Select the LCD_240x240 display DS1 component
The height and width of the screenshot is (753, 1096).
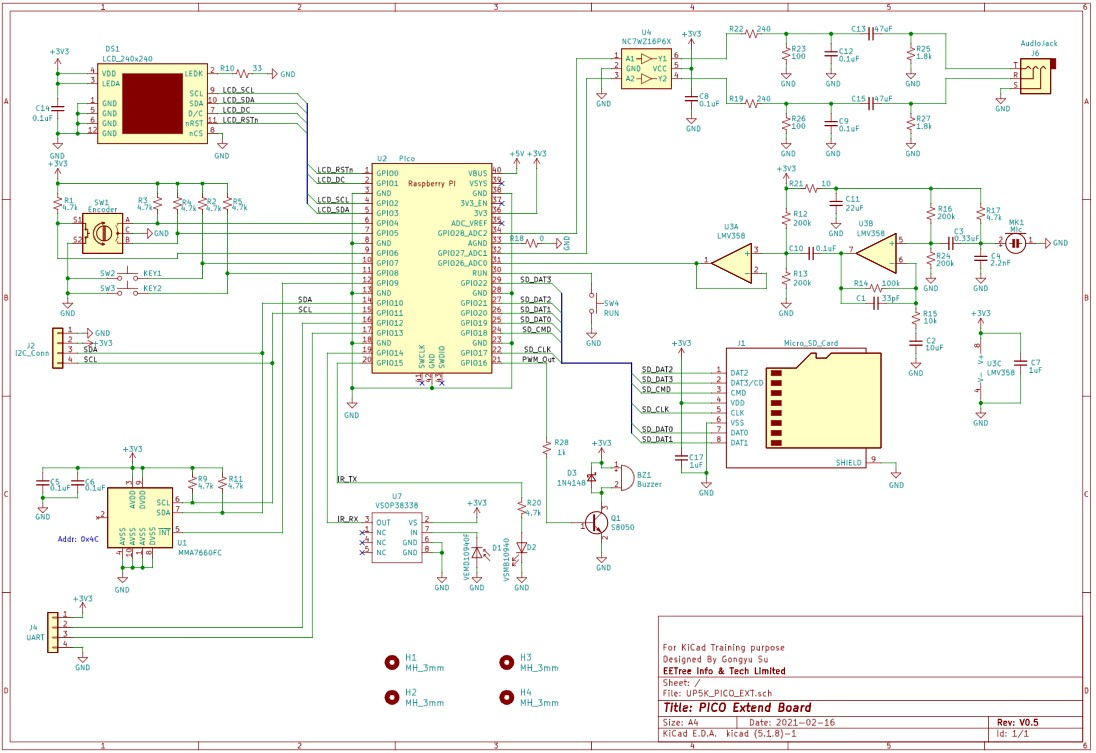pyautogui.click(x=152, y=103)
